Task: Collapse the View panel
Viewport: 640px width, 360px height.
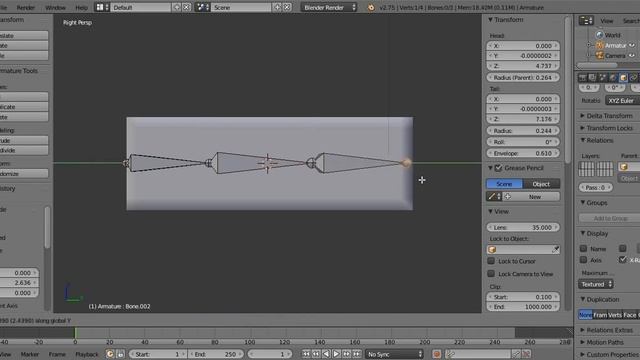Action: click(491, 211)
